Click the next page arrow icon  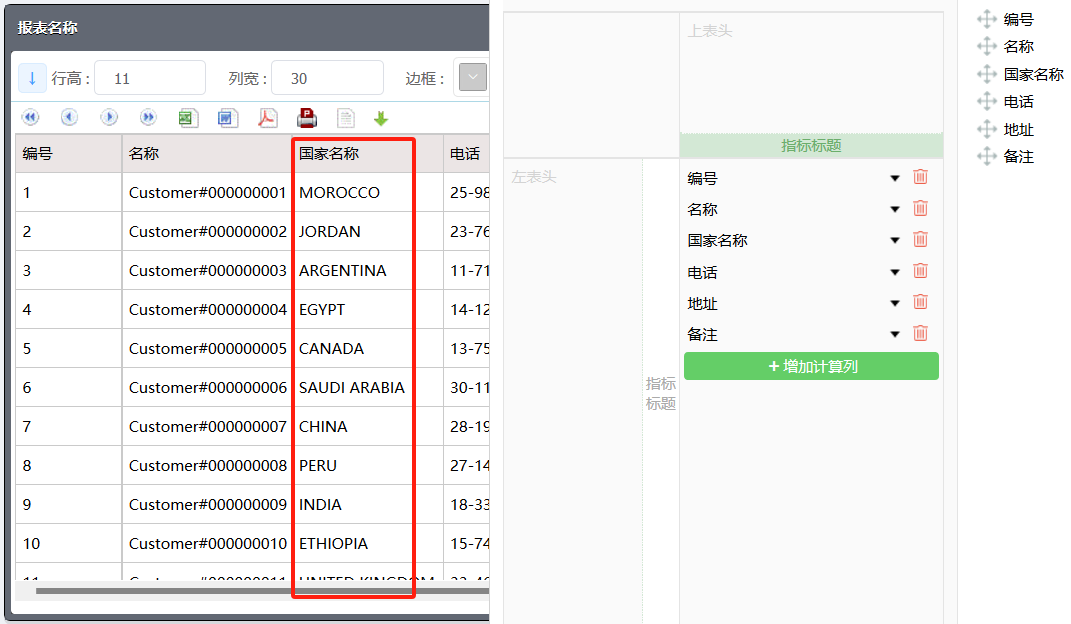(x=109, y=118)
